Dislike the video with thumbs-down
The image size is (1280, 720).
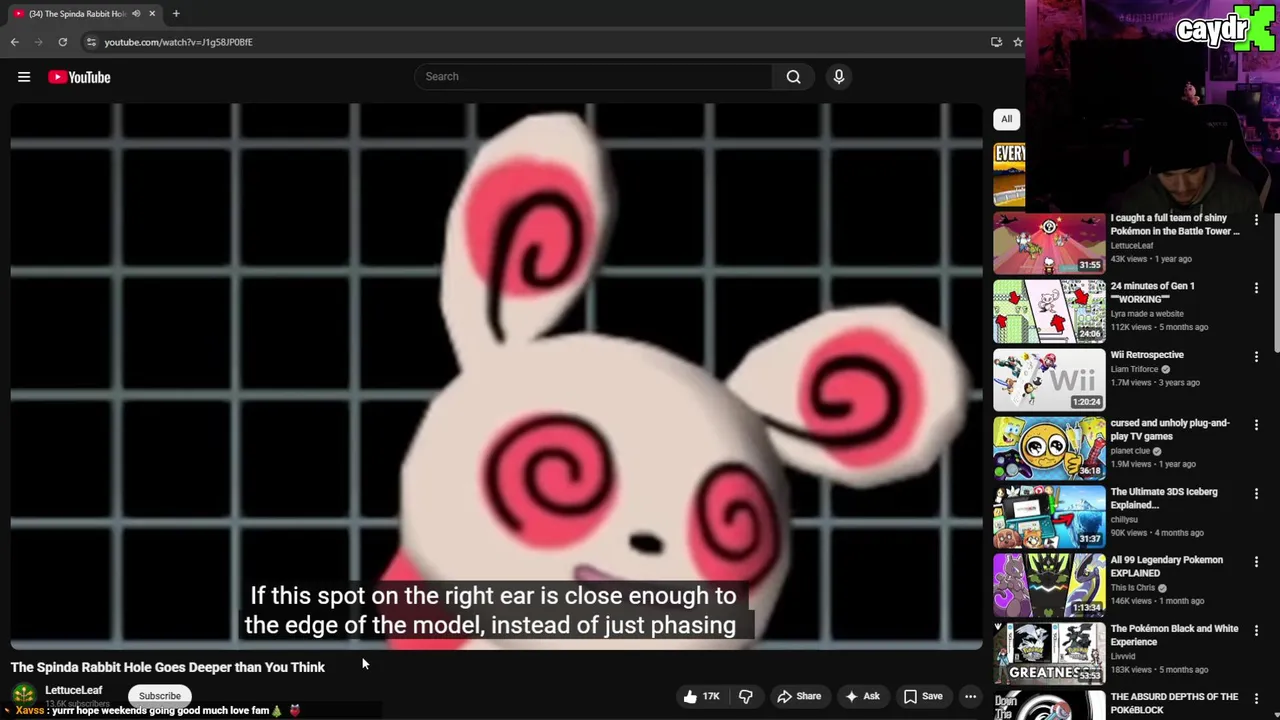tap(745, 696)
